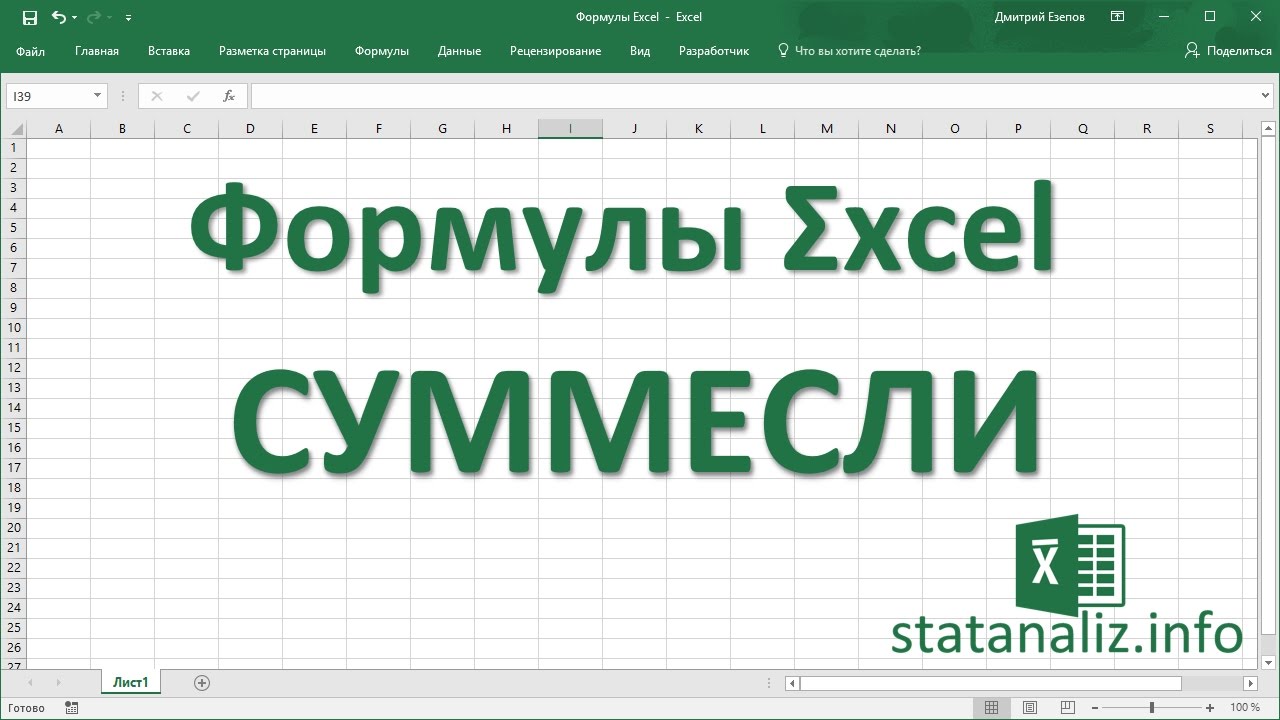Open the Name Box dropdown arrow
Image resolution: width=1280 pixels, height=720 pixels.
[x=98, y=96]
